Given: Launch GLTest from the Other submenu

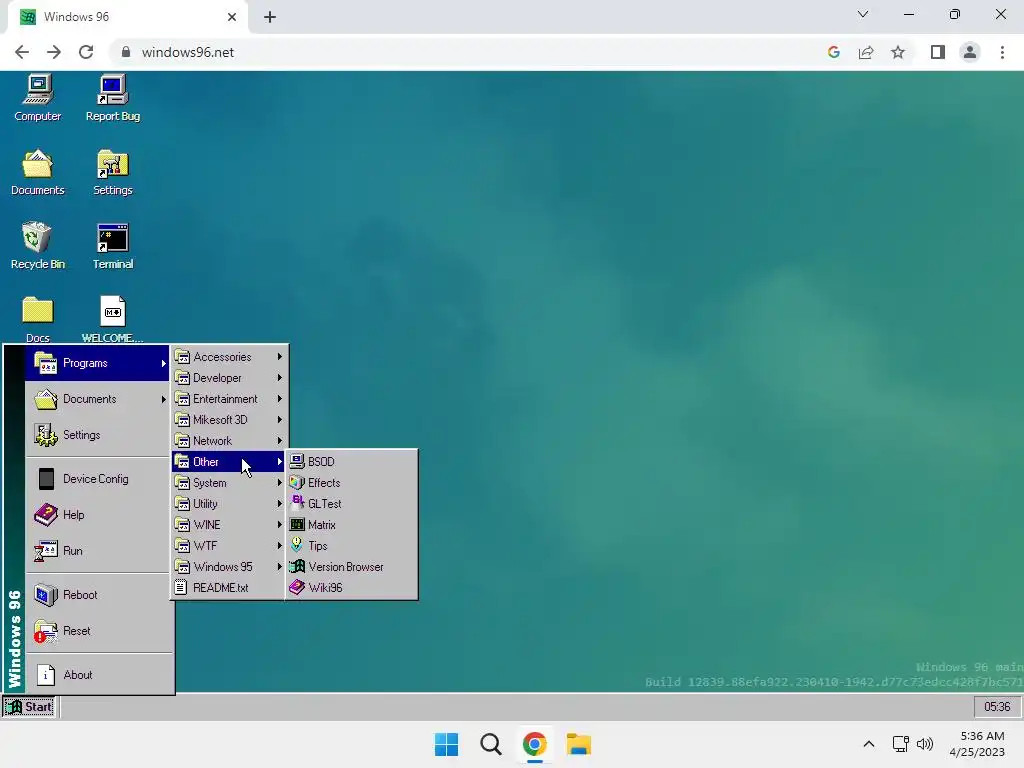Looking at the screenshot, I should [351, 504].
